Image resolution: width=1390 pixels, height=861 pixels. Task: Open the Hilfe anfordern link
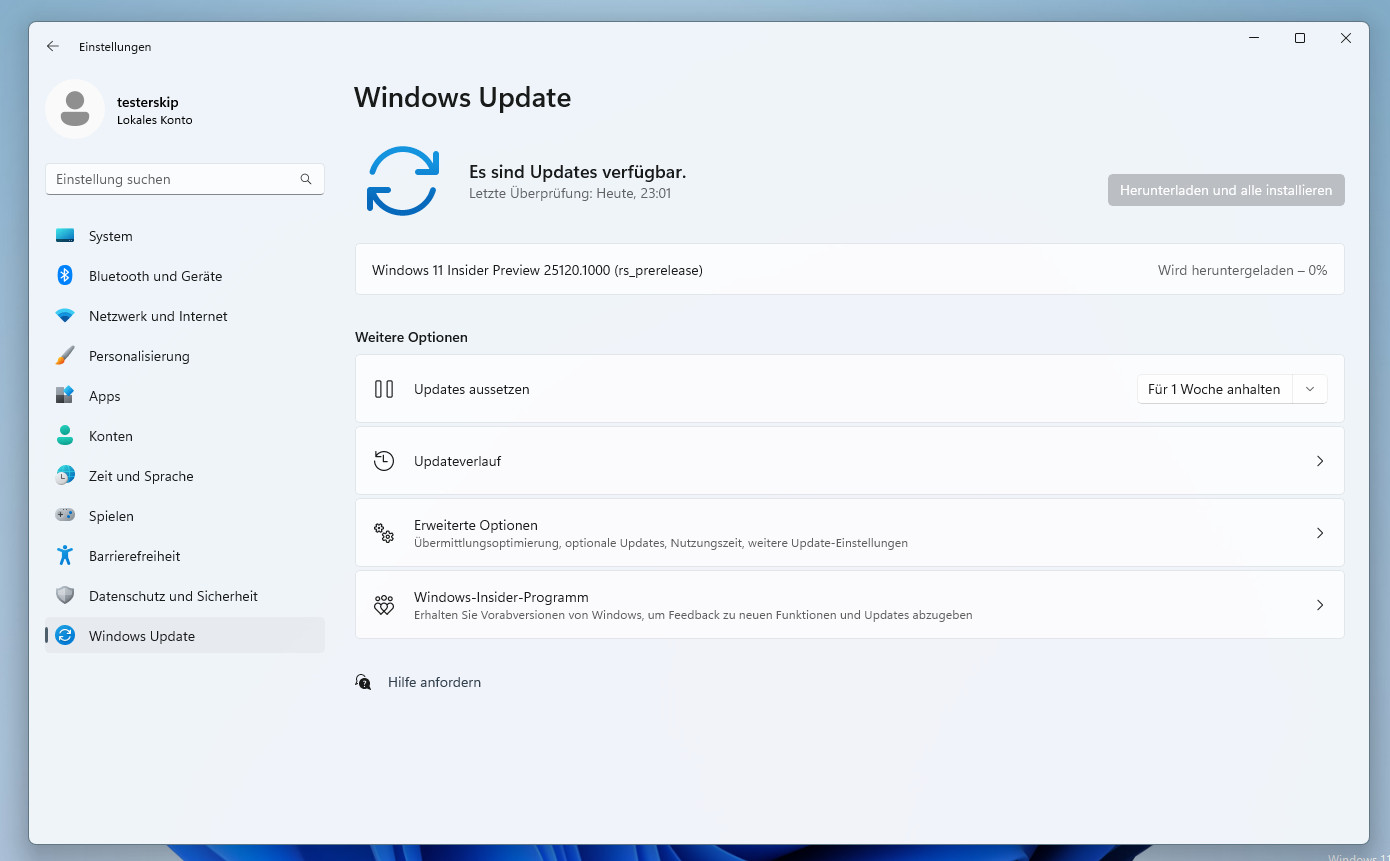pyautogui.click(x=434, y=682)
